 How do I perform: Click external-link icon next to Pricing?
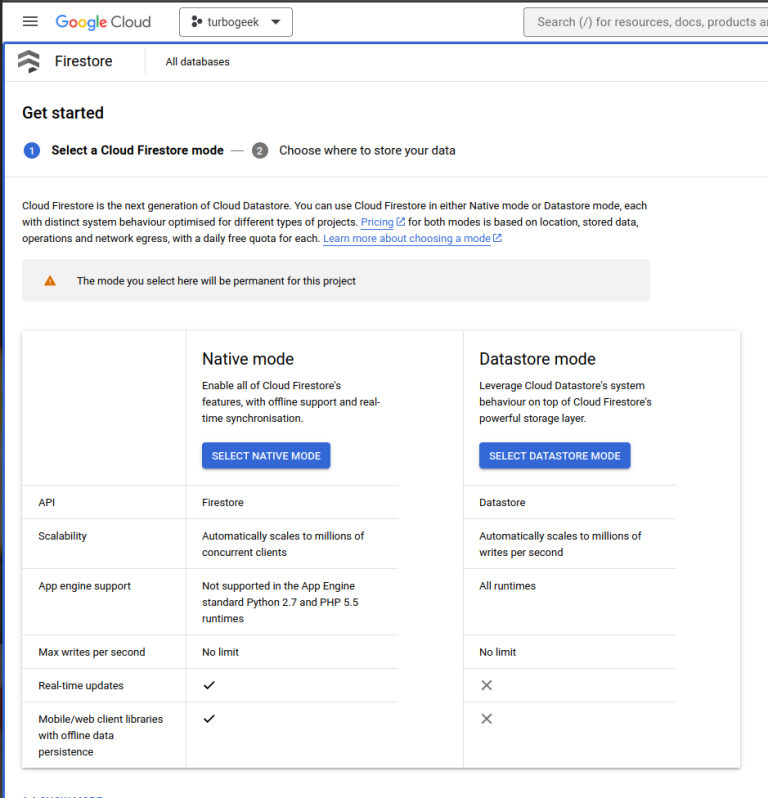pyautogui.click(x=401, y=222)
